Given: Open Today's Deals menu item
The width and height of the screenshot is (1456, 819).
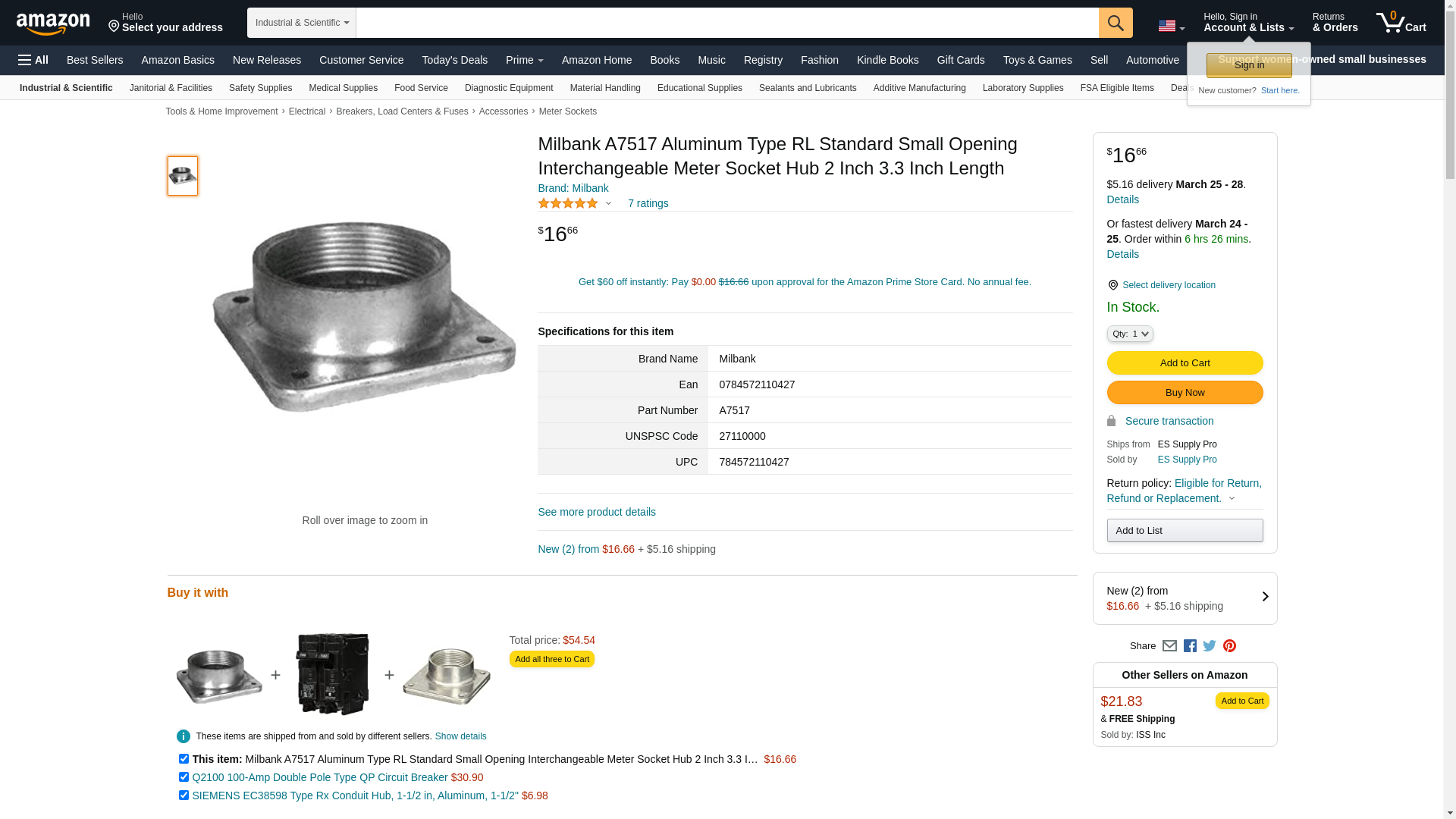Looking at the screenshot, I should click(454, 60).
